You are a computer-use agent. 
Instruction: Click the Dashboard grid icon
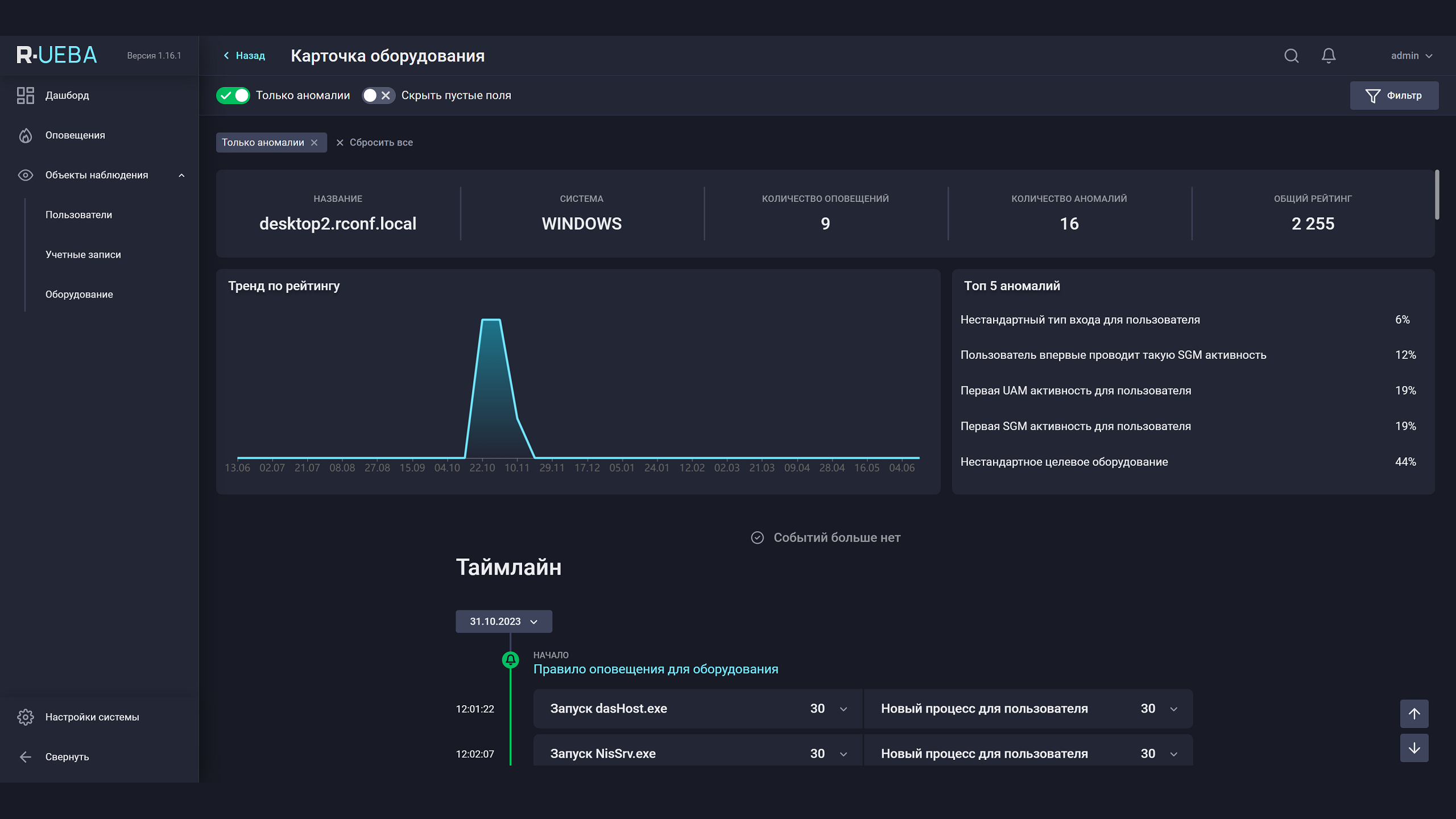[x=26, y=96]
